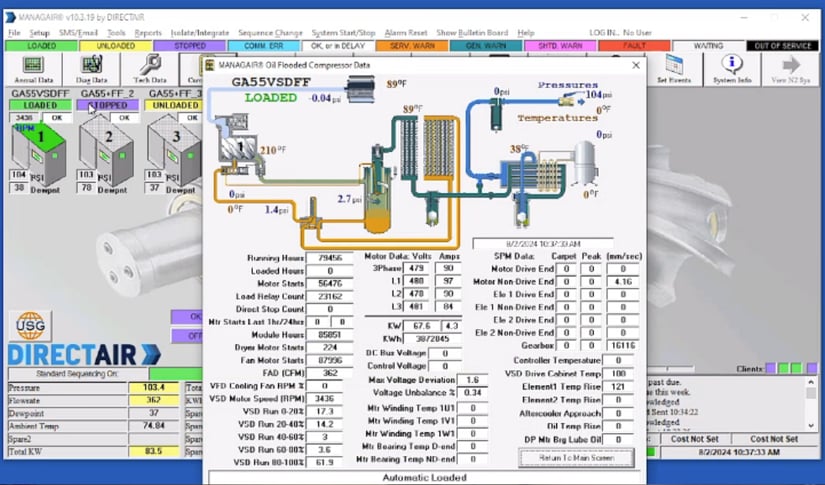Click the yellow UNLOADED legend swatch

[116, 46]
